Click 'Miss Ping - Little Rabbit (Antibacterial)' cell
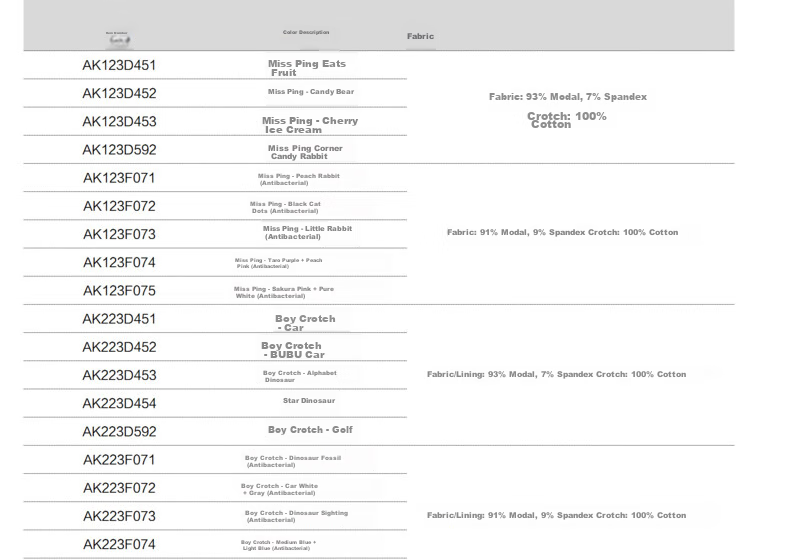The image size is (790, 560). pyautogui.click(x=307, y=232)
